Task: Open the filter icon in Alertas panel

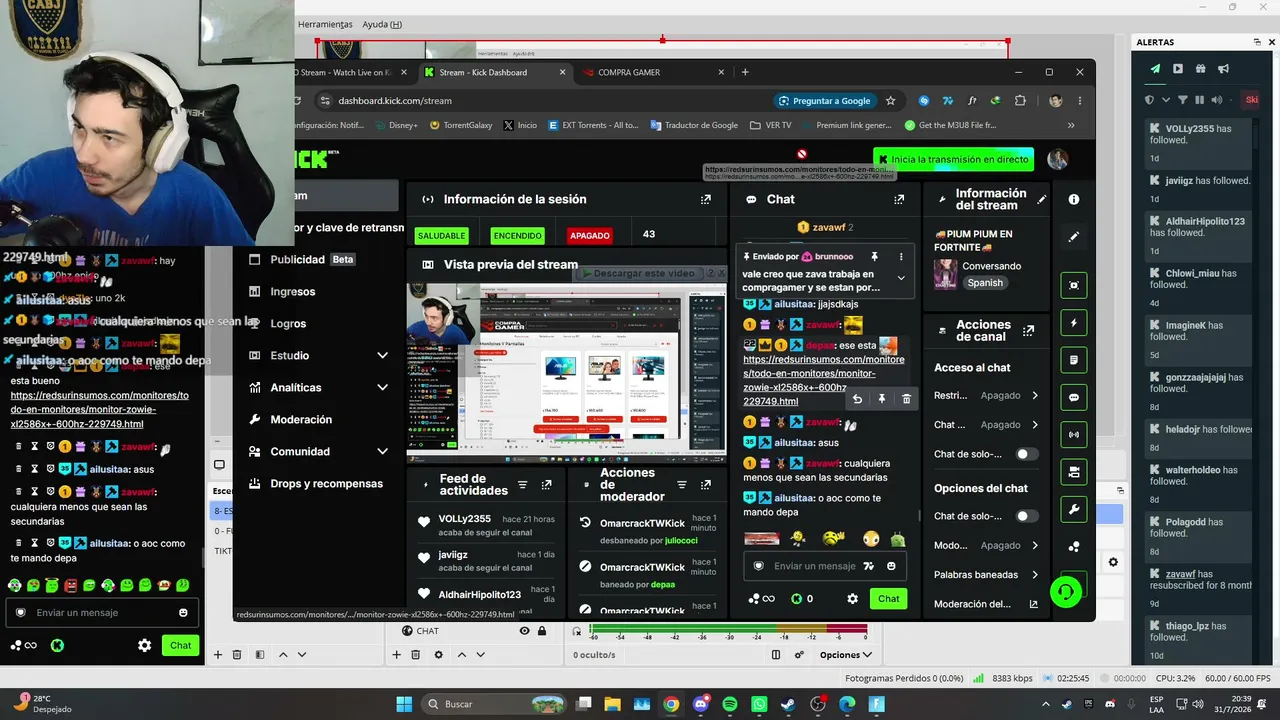Action: 1183,100
